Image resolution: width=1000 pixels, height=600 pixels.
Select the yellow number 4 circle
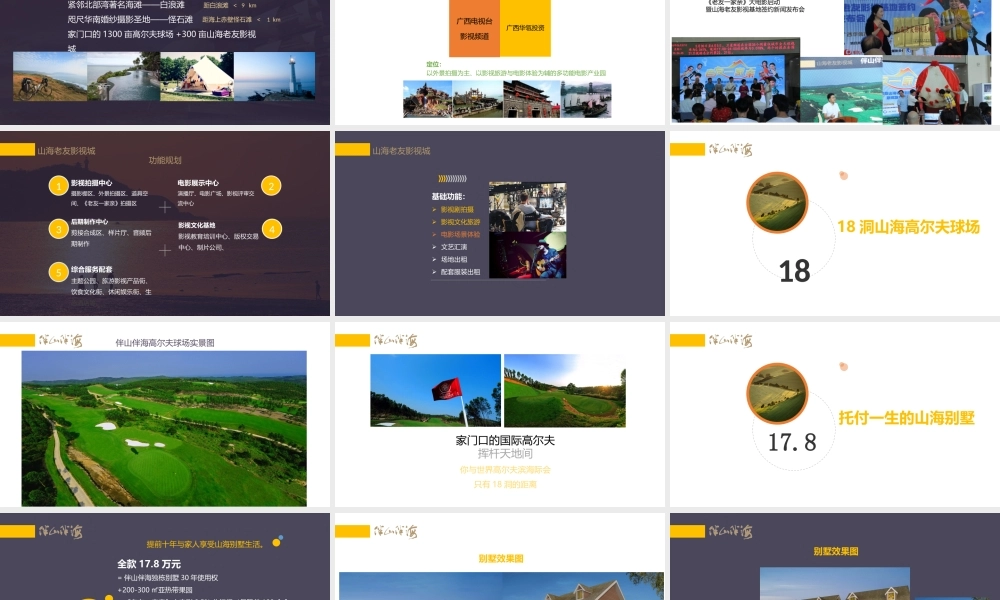tap(271, 229)
